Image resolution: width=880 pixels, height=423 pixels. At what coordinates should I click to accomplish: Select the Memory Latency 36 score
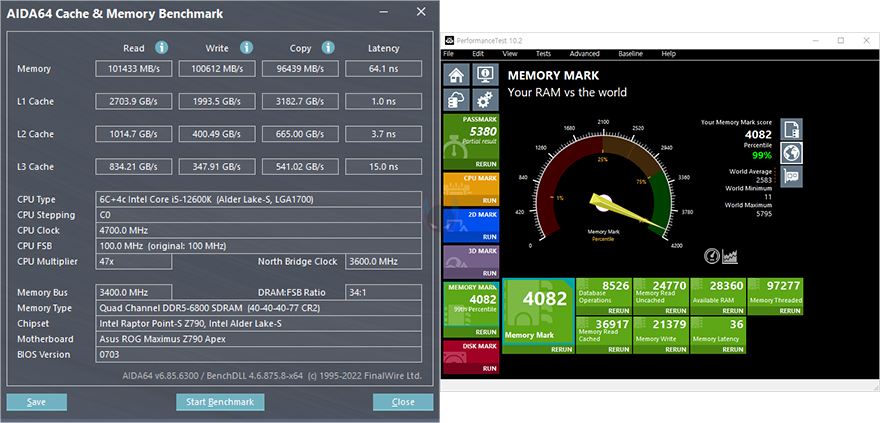click(736, 324)
